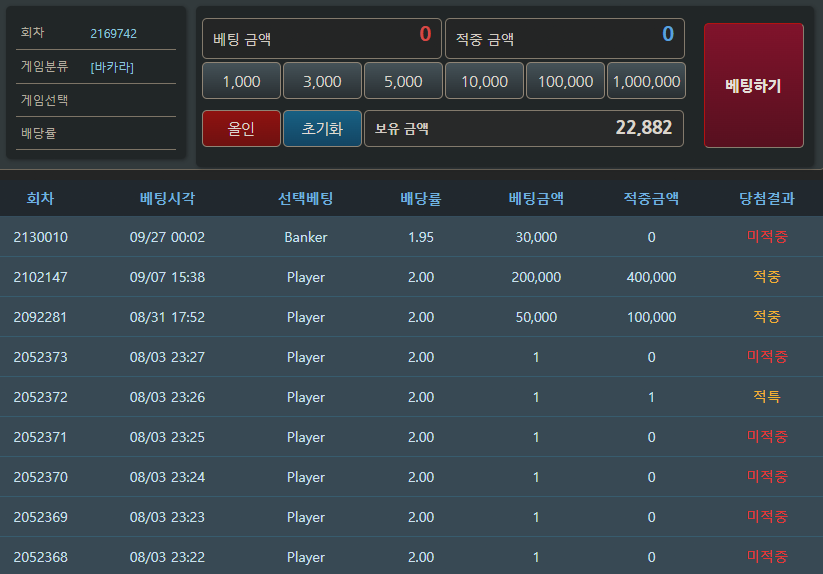The height and width of the screenshot is (574, 823).
Task: Click 미적중 result for round 2052371
Action: click(767, 437)
